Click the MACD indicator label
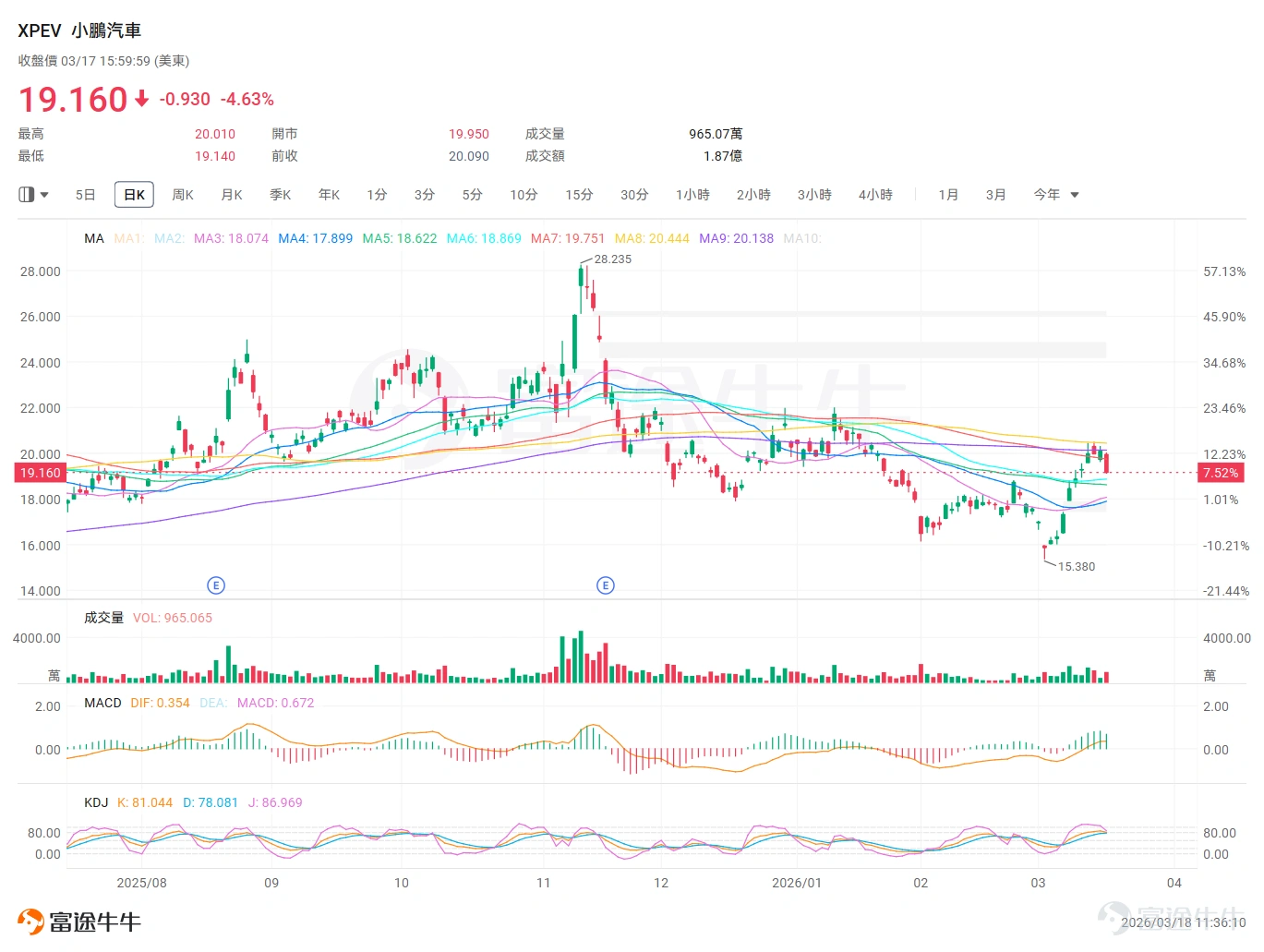1264x952 pixels. click(x=102, y=703)
